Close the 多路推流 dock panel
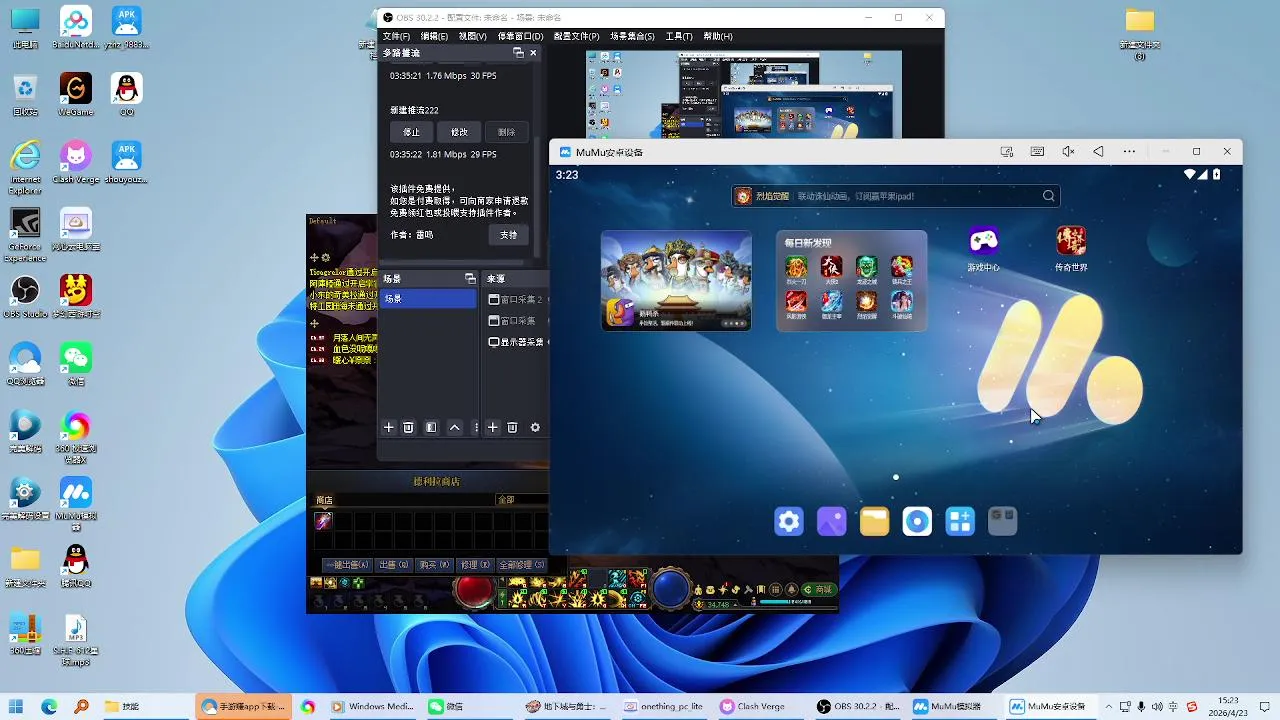Screen dimensions: 1280x720 point(533,53)
